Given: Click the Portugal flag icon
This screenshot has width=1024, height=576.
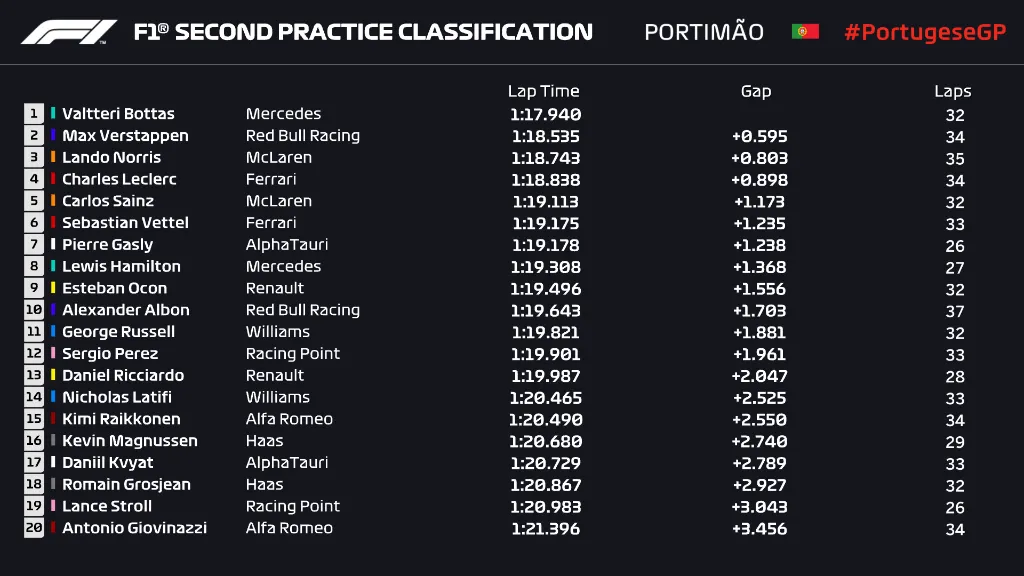Looking at the screenshot, I should click(x=805, y=31).
